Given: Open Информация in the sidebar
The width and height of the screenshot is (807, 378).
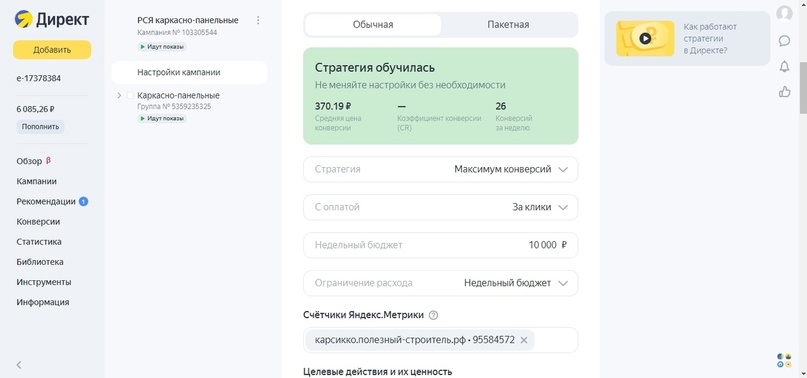Looking at the screenshot, I should [x=43, y=302].
